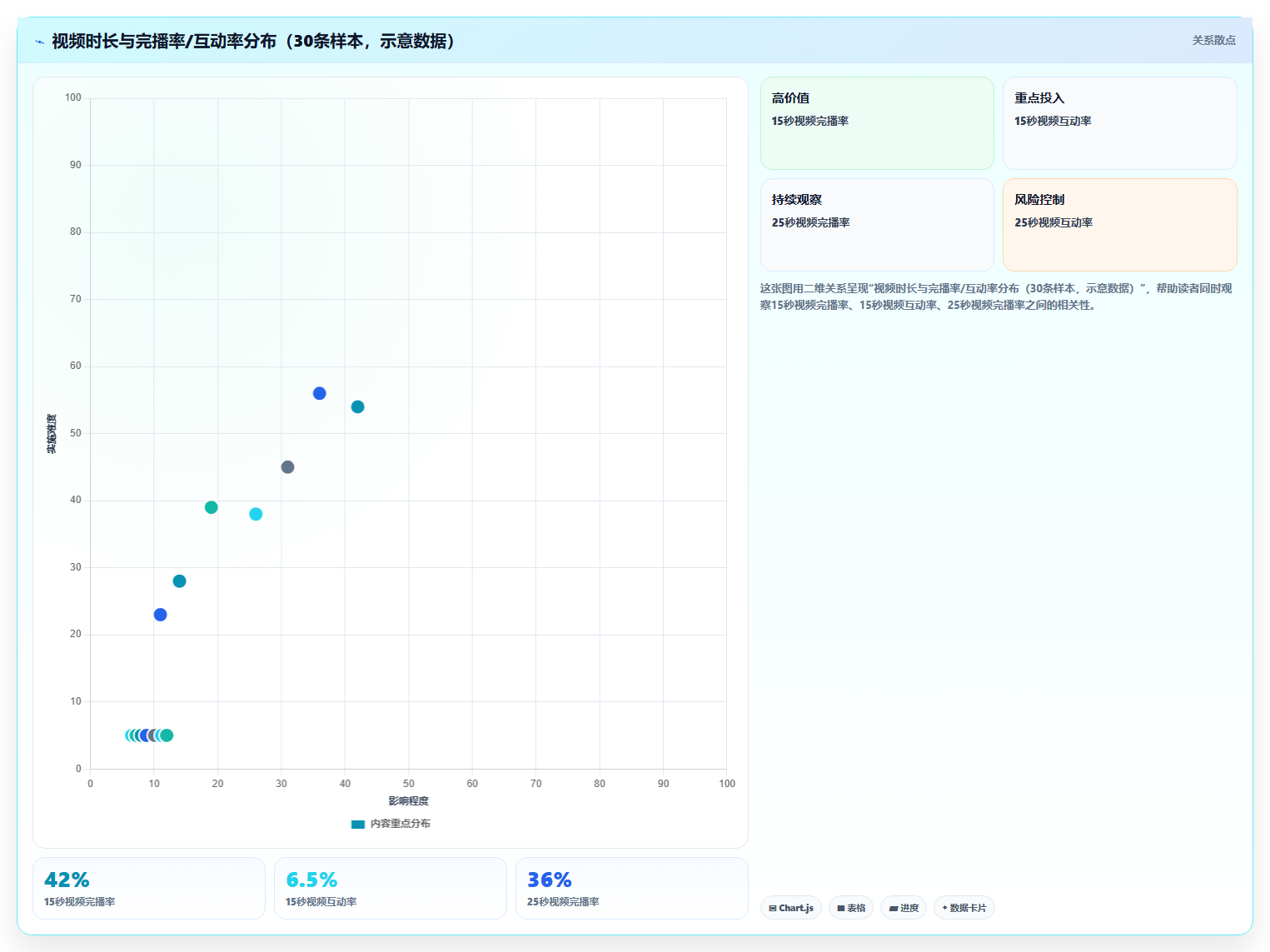Toggle the 内容重点分布 legend color box
1270x952 pixels.
358,824
